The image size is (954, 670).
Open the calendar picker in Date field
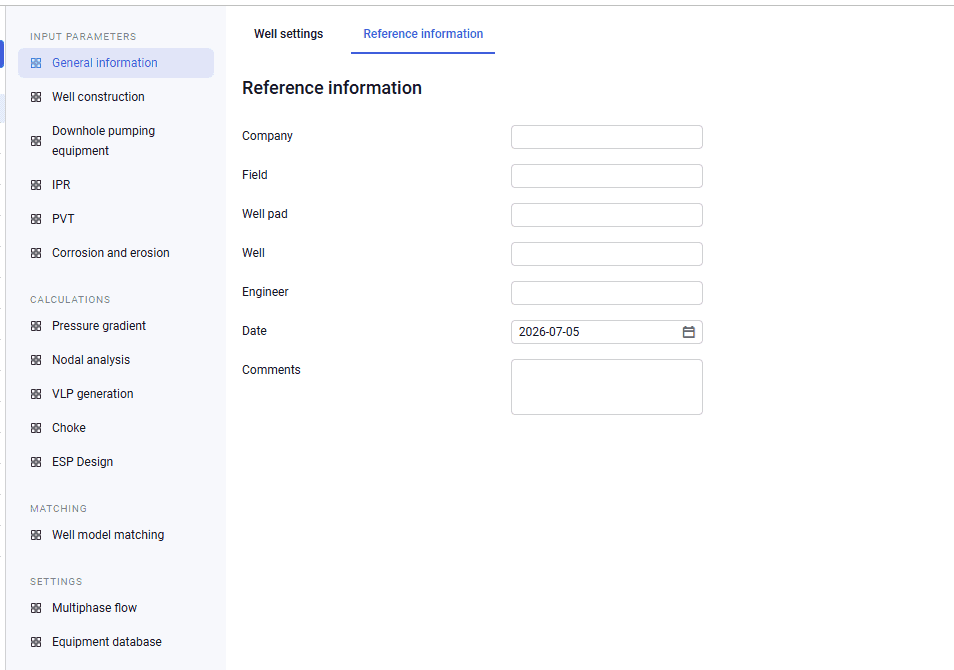tap(689, 332)
